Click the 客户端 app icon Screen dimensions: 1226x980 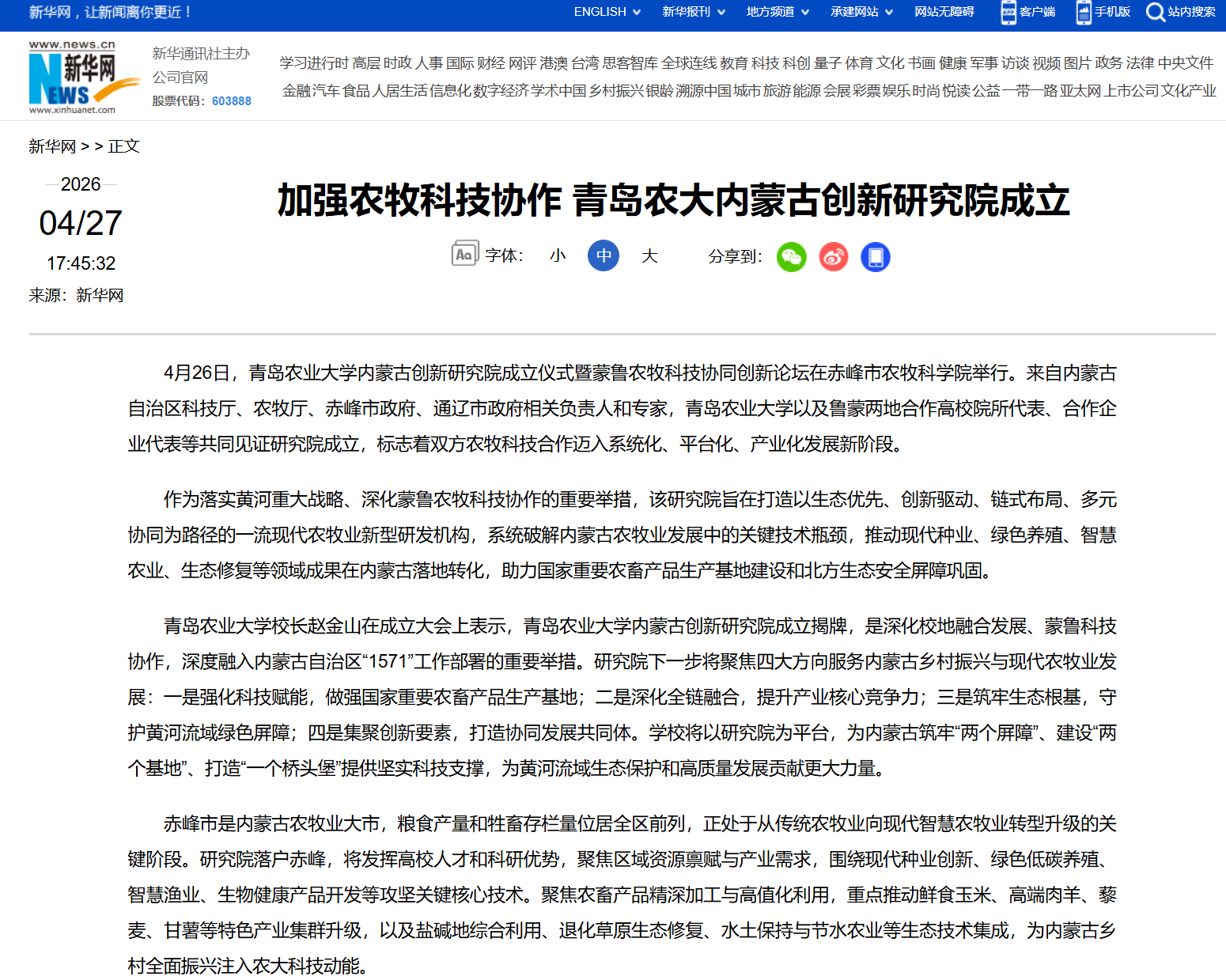(x=1008, y=12)
